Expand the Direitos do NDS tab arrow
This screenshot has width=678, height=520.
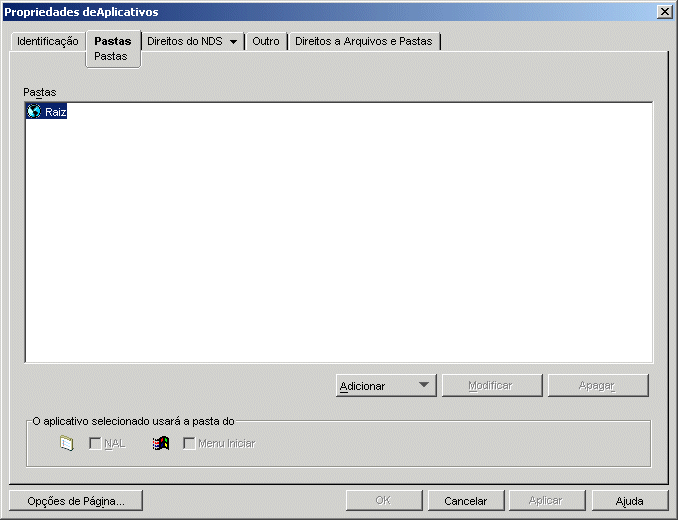233,42
